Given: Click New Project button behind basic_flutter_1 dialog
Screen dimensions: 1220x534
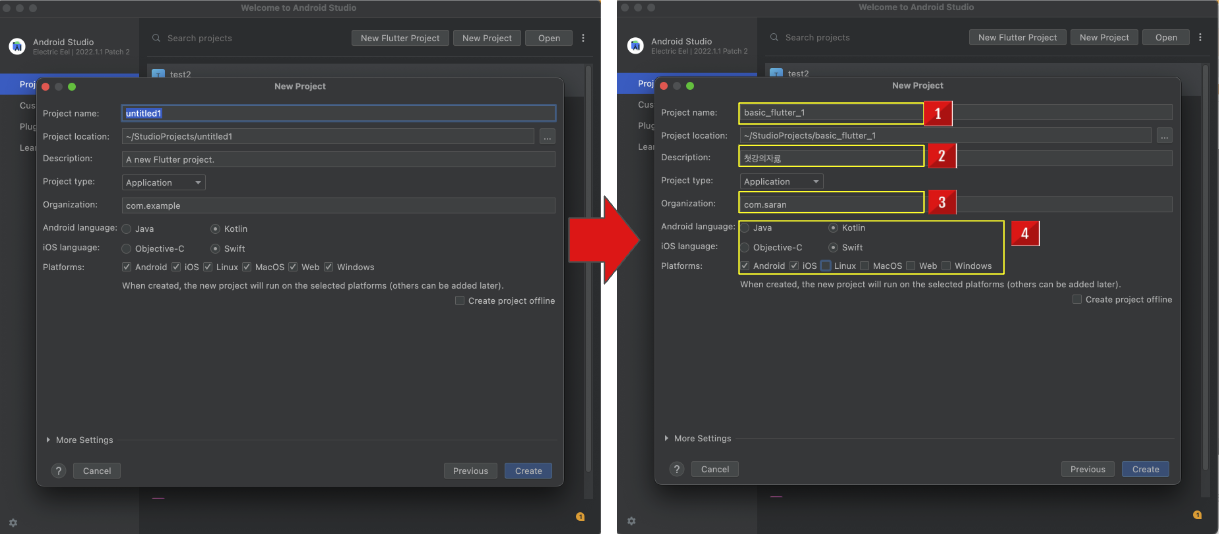Looking at the screenshot, I should (1104, 37).
